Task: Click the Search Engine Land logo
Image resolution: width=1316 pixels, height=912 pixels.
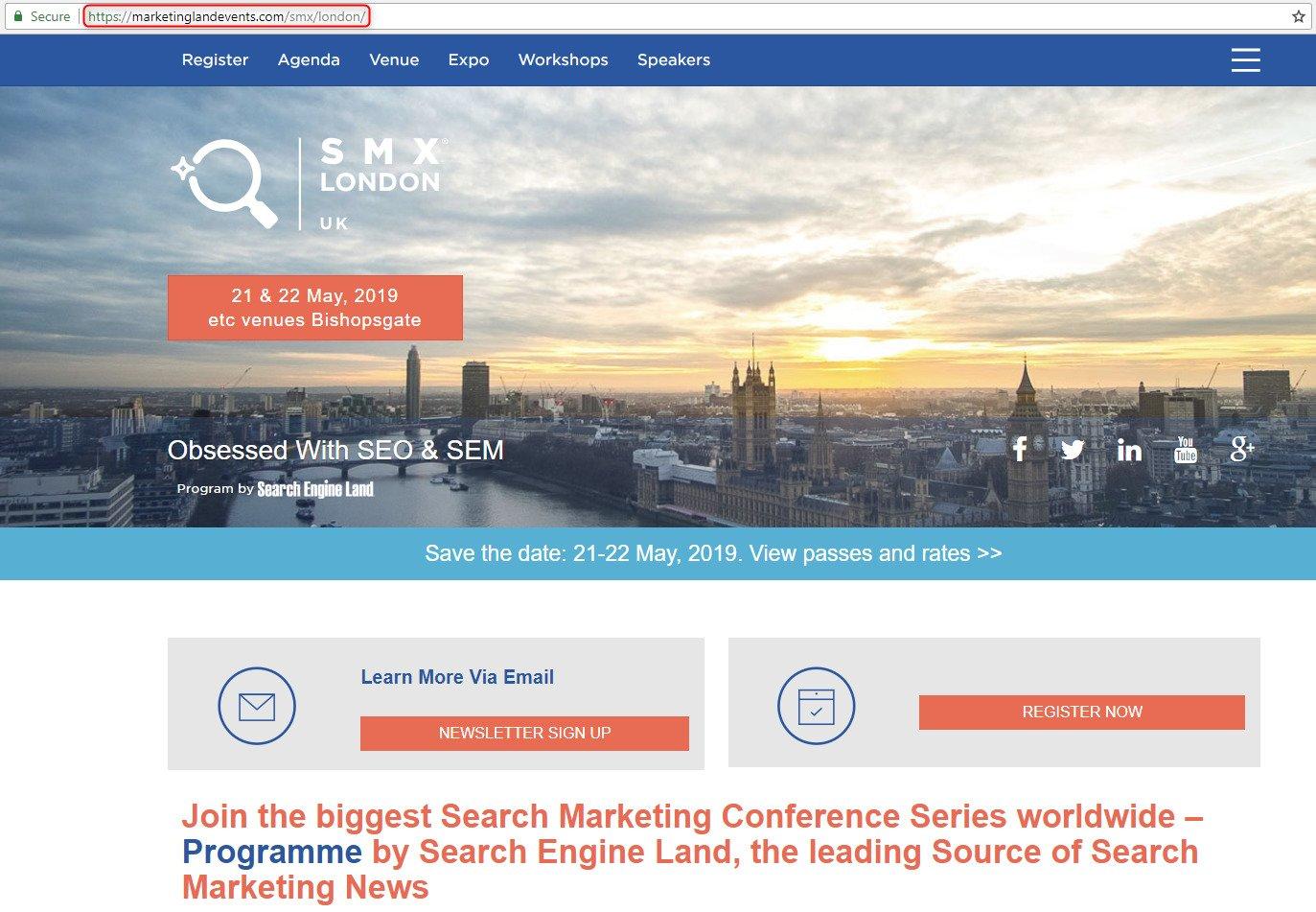Action: coord(315,489)
